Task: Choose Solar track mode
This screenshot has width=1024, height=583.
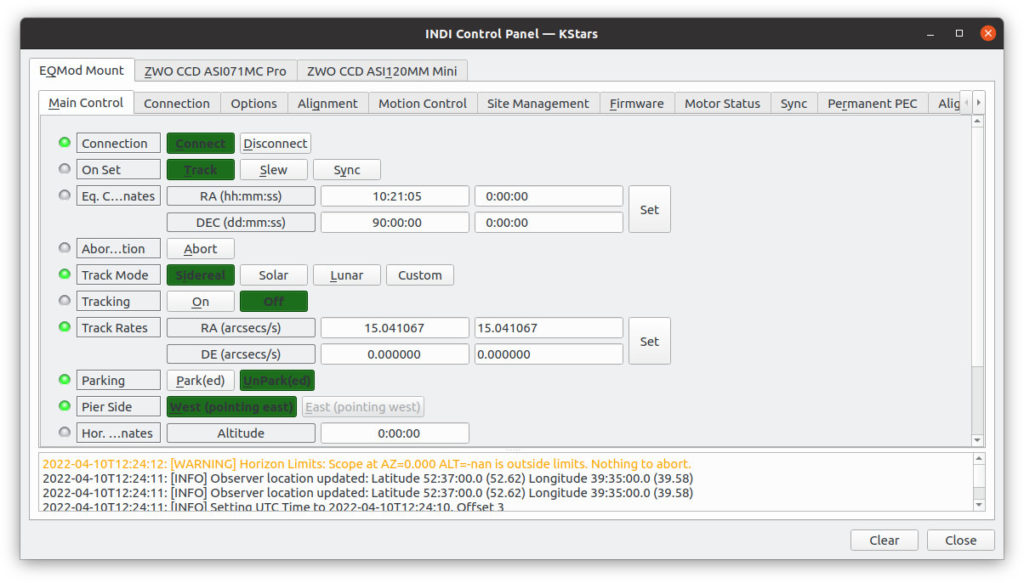Action: [x=274, y=275]
